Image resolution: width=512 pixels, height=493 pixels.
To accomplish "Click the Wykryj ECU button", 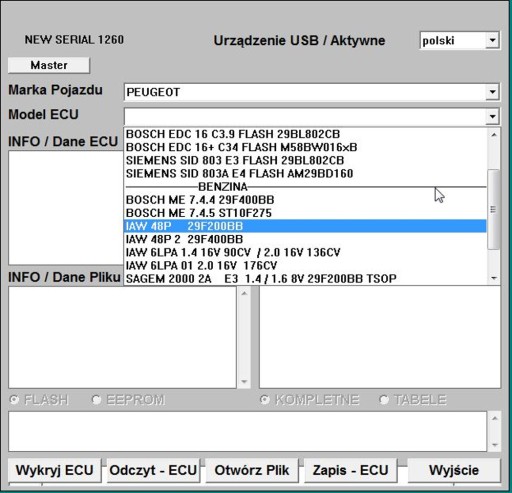I will coord(54,470).
